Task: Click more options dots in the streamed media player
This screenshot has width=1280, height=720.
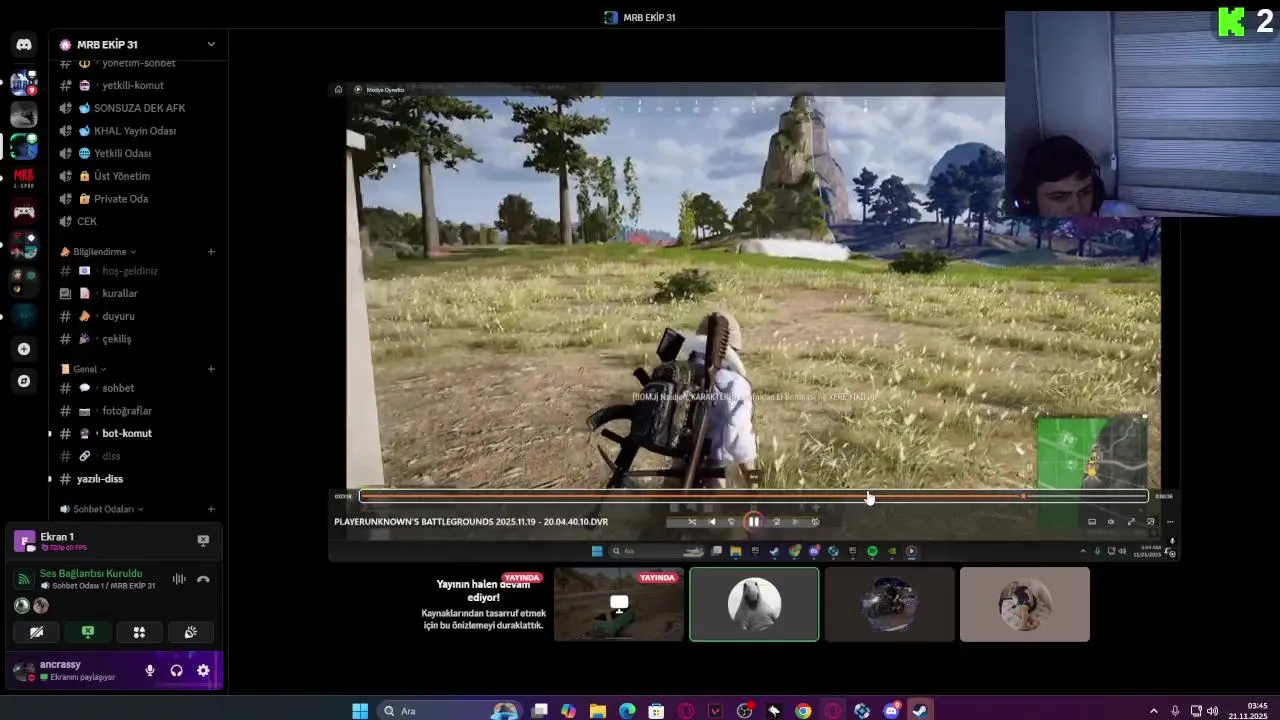Action: click(x=1170, y=521)
